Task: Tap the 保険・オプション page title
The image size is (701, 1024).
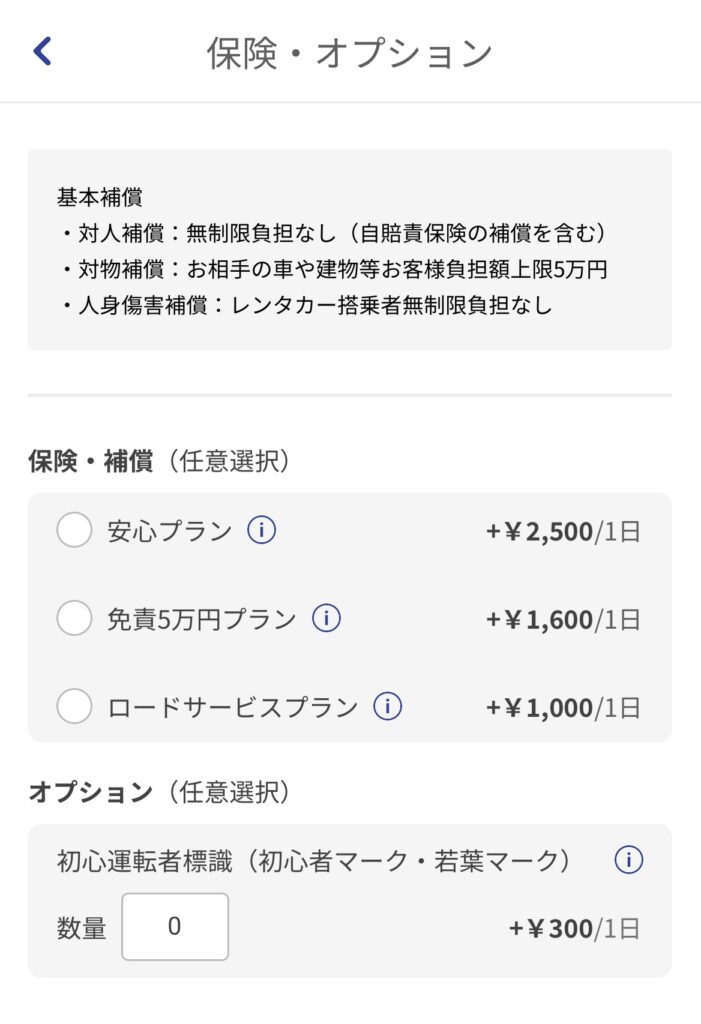Action: 350,53
